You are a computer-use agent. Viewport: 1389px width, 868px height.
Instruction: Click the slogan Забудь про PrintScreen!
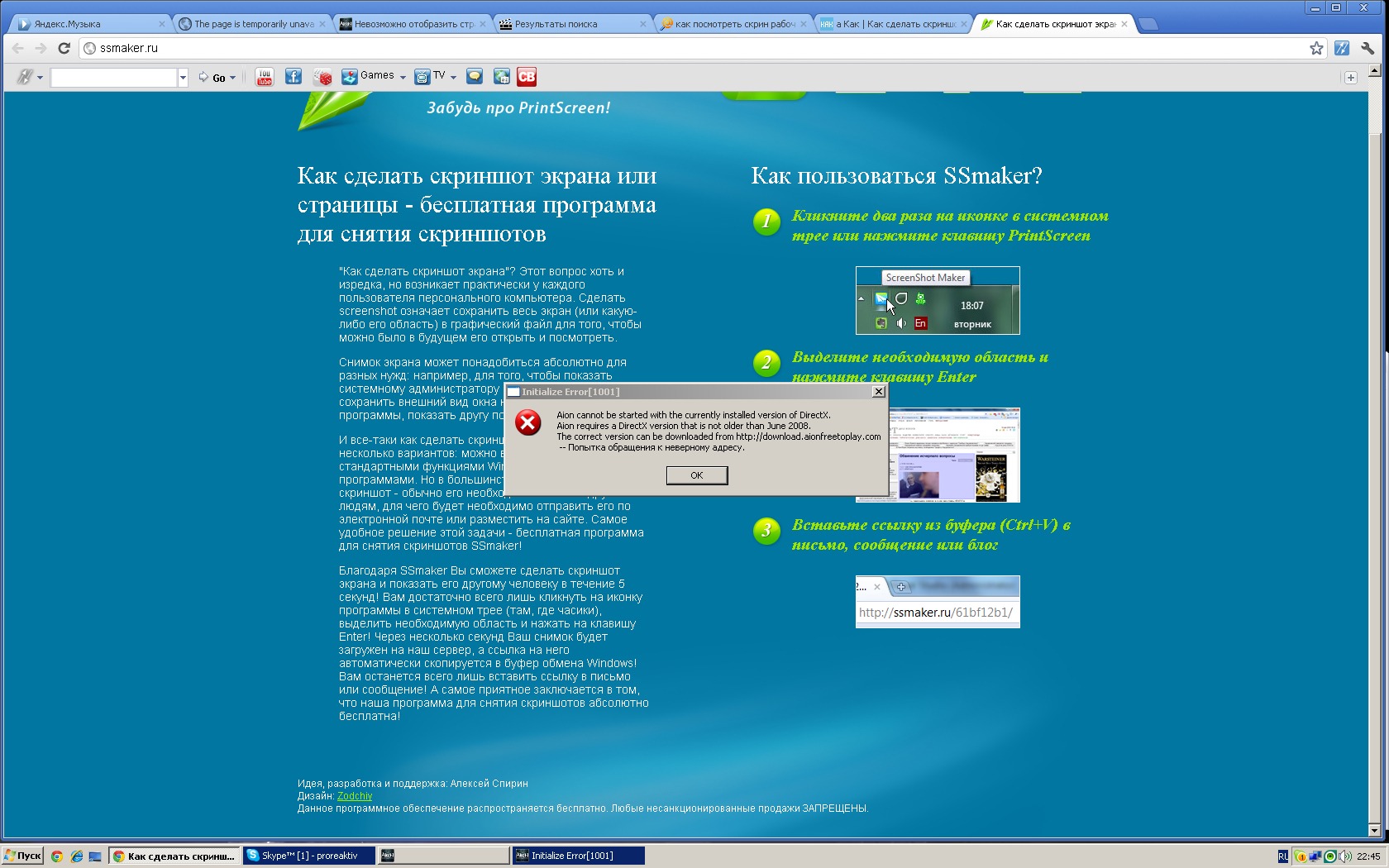tap(518, 108)
